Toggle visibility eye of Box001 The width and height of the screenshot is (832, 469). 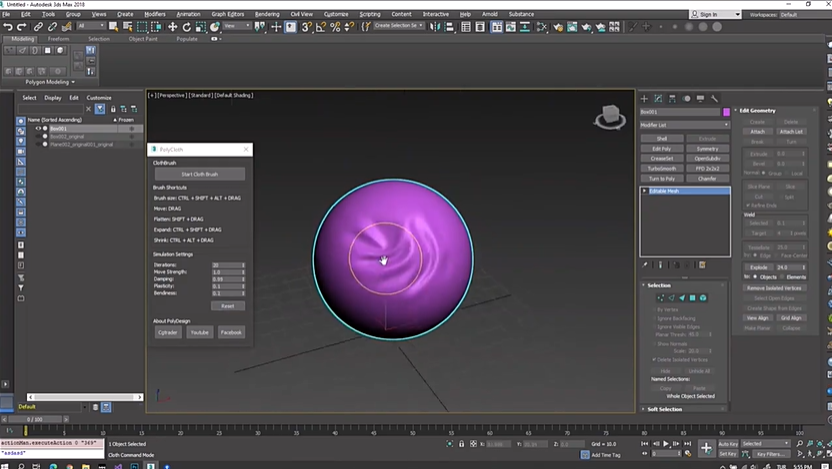coord(38,128)
